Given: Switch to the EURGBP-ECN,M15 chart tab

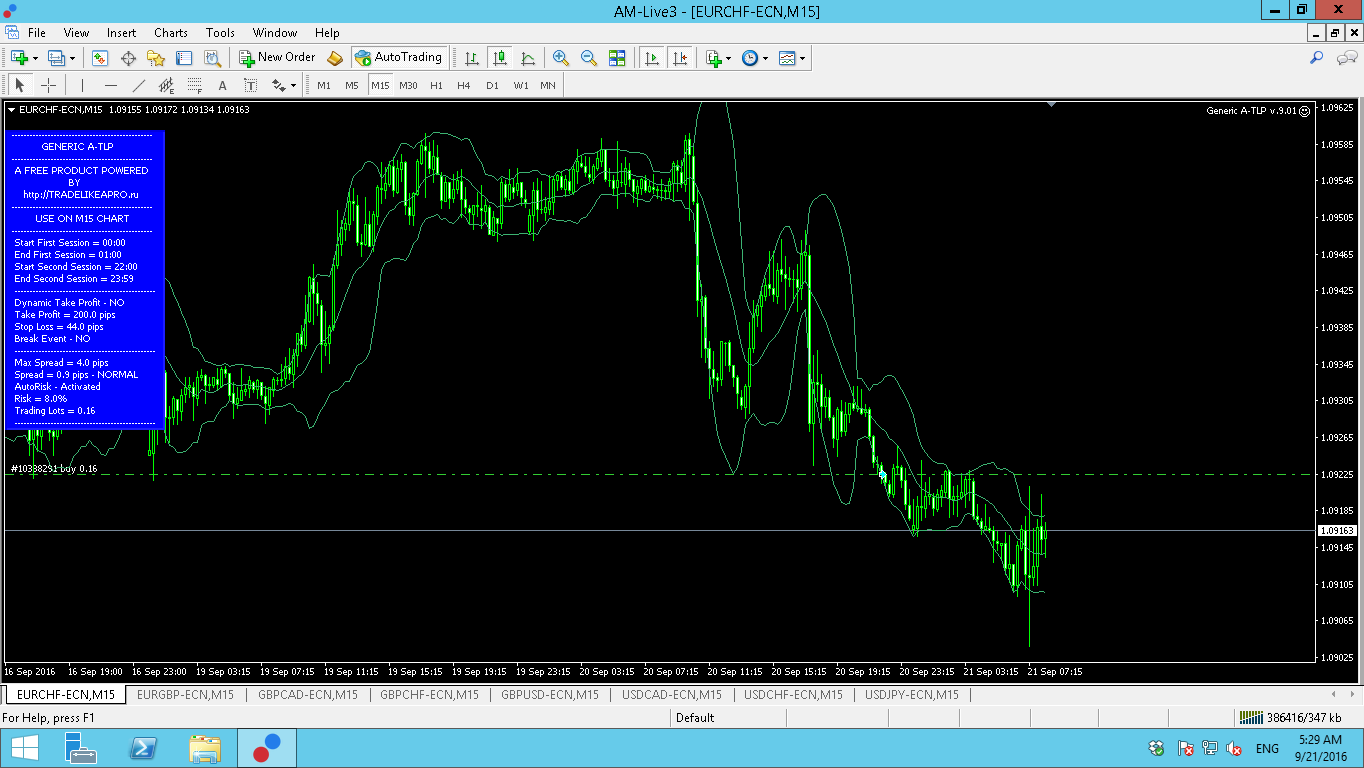Looking at the screenshot, I should (x=186, y=694).
